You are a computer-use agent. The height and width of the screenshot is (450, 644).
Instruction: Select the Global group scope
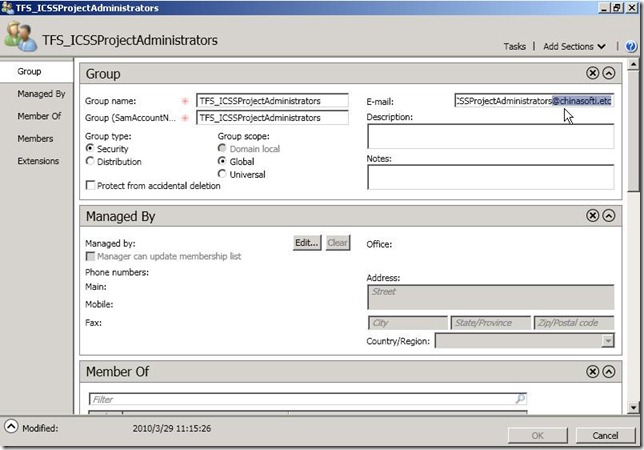click(222, 161)
